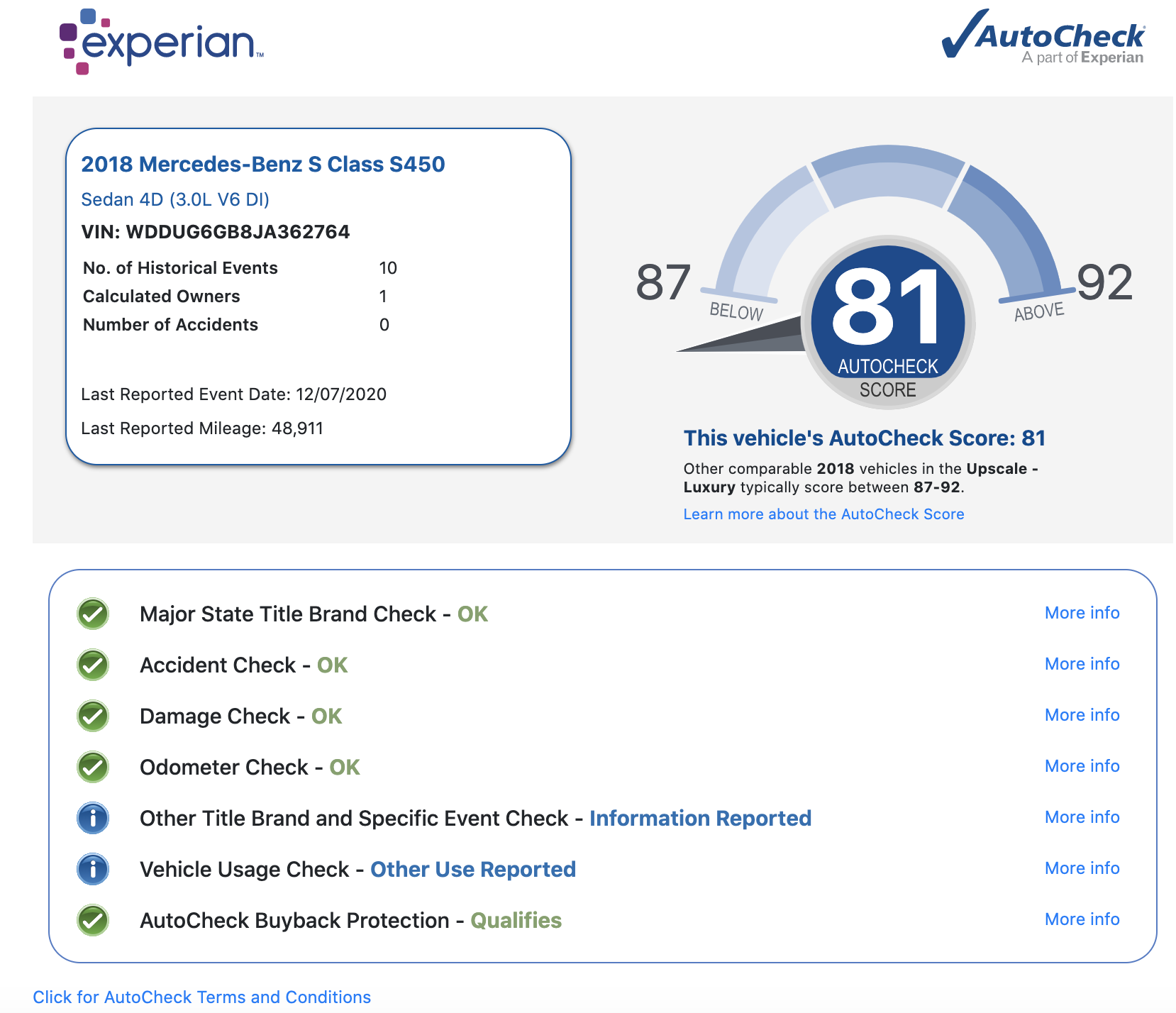Click green checkmark icon beside Damage Check

click(93, 716)
